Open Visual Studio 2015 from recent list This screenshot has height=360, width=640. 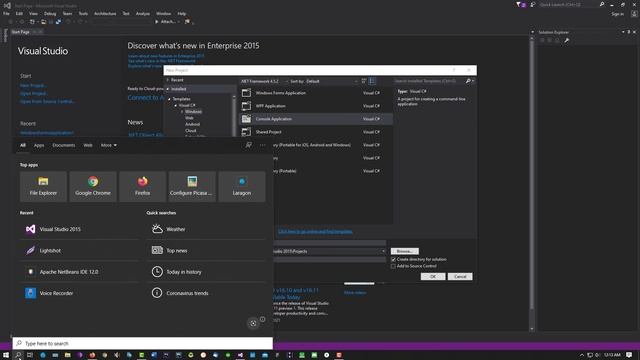pos(80,229)
